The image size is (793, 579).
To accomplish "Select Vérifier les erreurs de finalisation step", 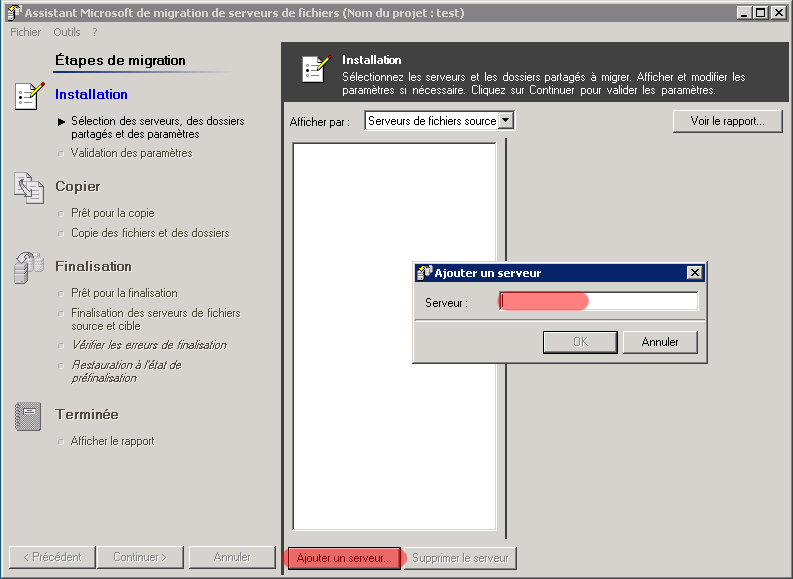I will point(149,345).
